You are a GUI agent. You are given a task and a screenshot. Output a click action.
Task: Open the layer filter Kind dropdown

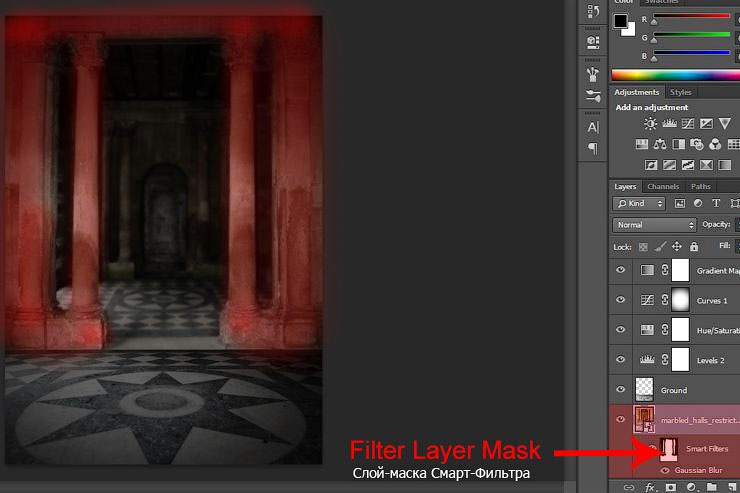(x=639, y=203)
